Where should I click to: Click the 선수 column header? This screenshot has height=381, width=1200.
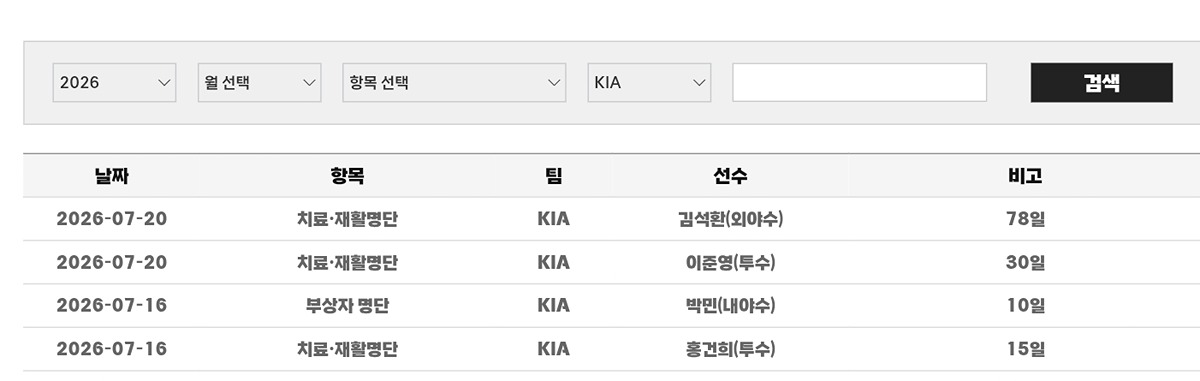[730, 176]
